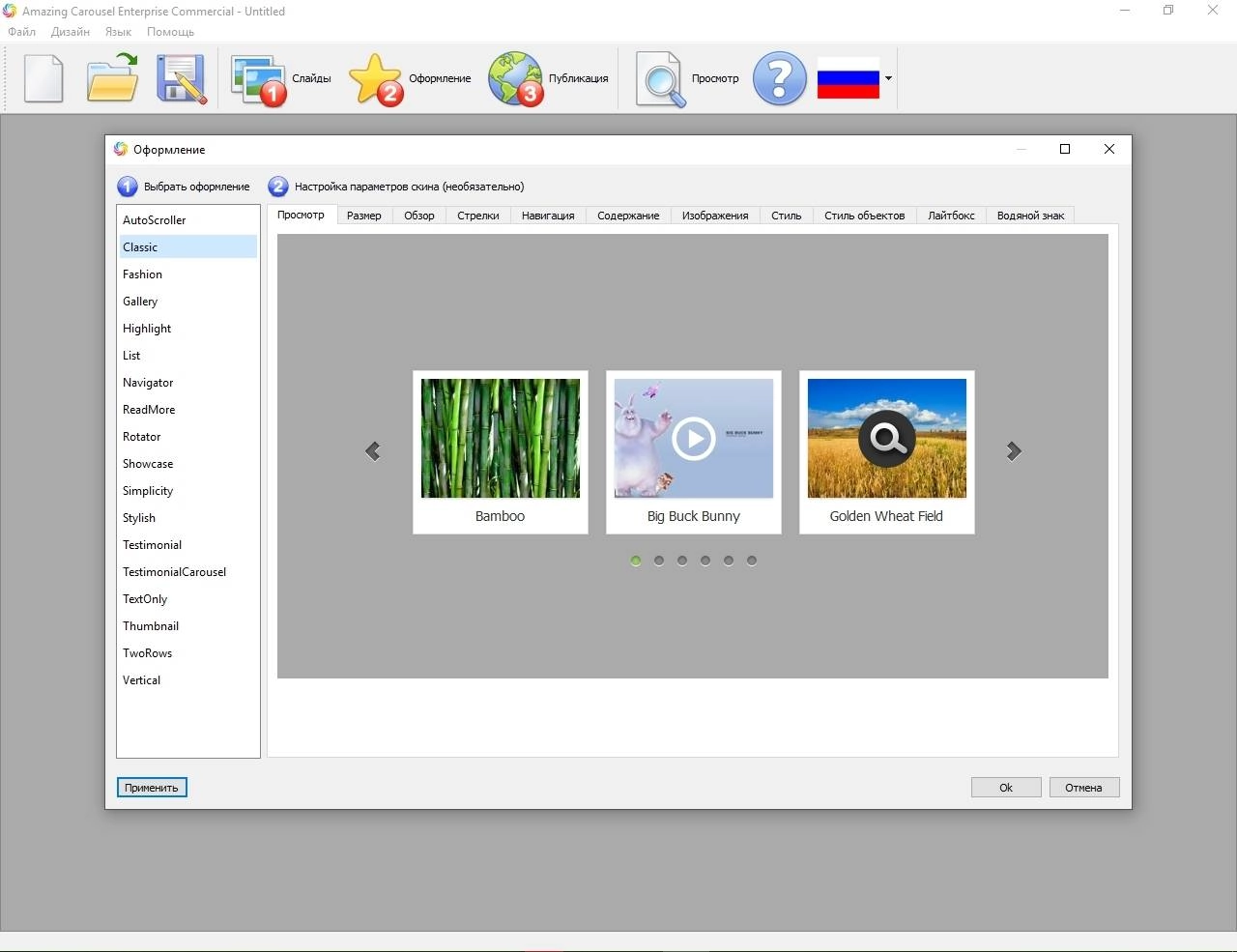Open step 3 Публикация with the globe icon
Screen dimensions: 1237x952
[x=549, y=78]
